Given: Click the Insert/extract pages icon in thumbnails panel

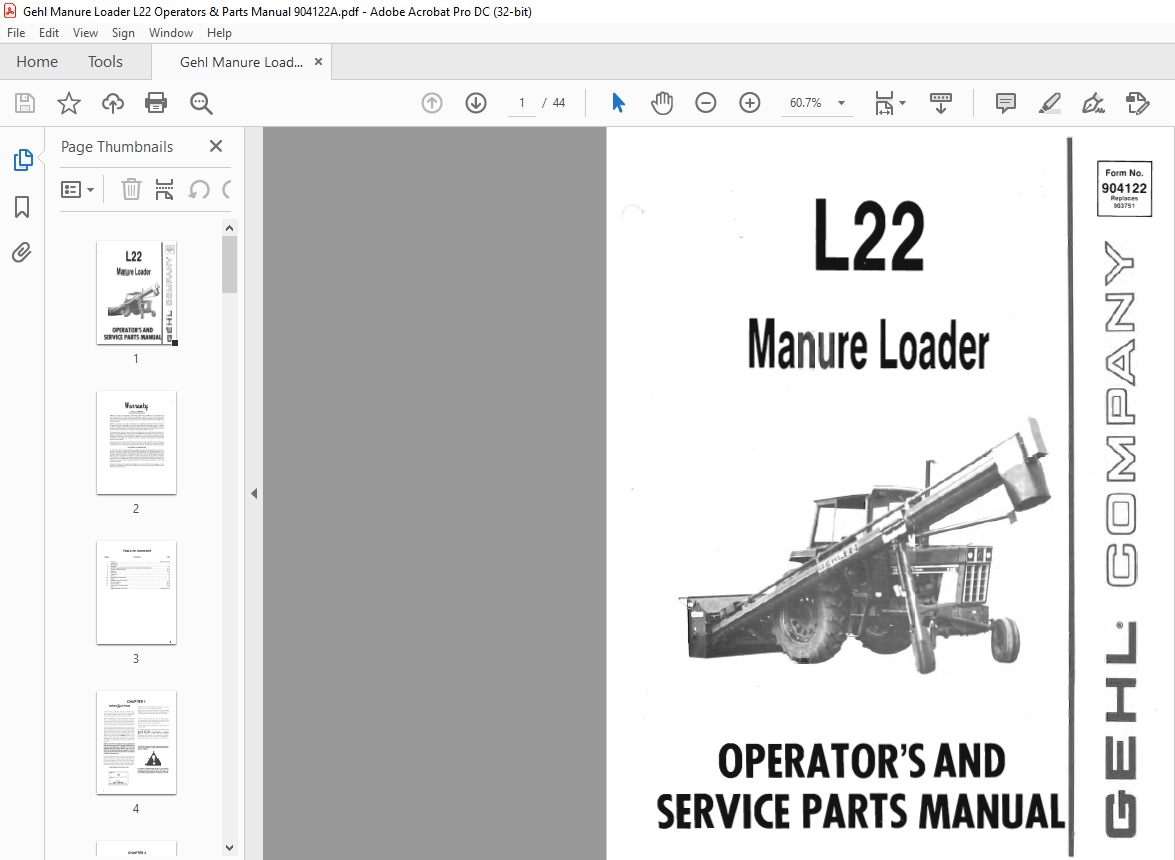Looking at the screenshot, I should click(x=164, y=190).
